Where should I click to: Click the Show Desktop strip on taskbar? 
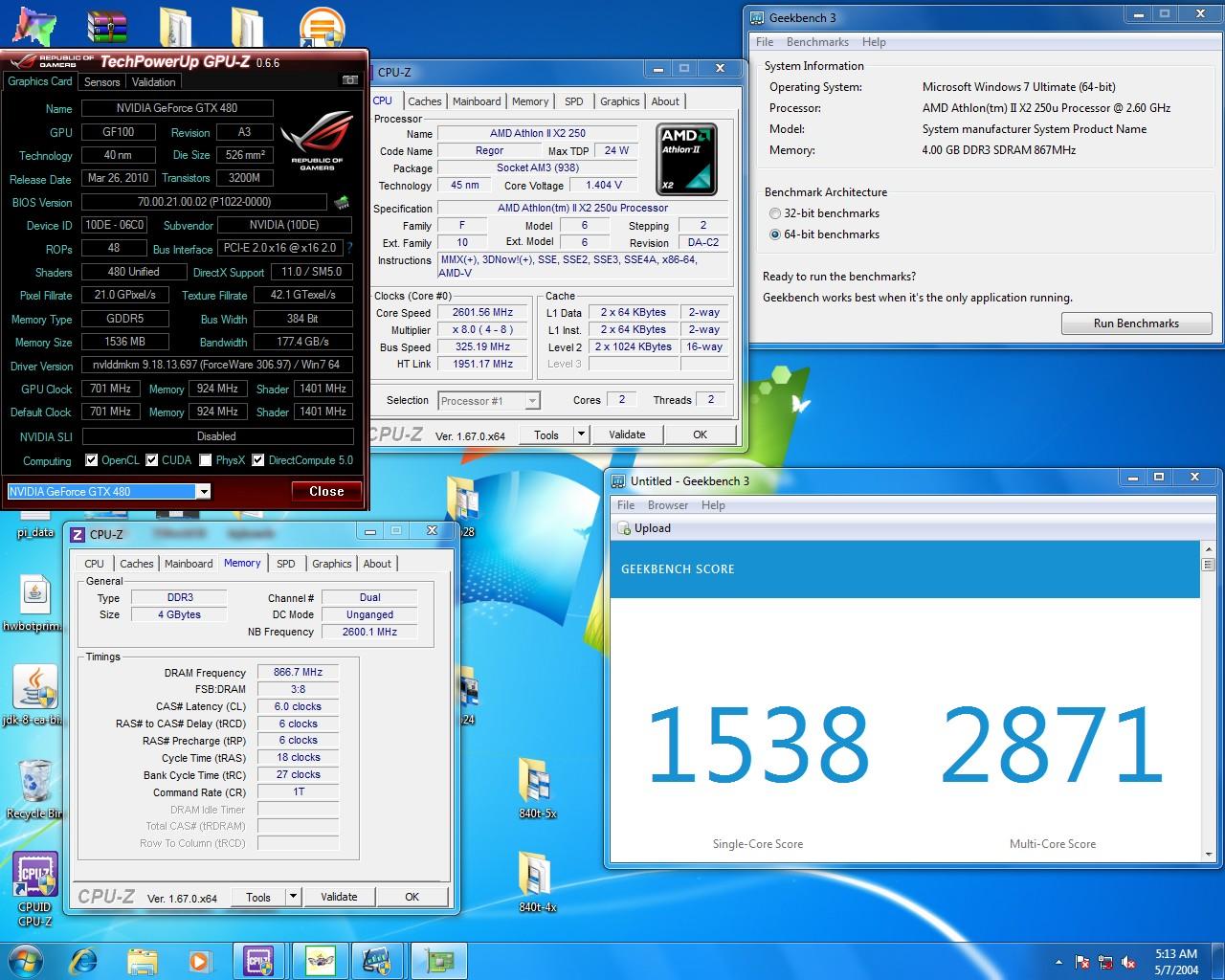[x=1218, y=961]
